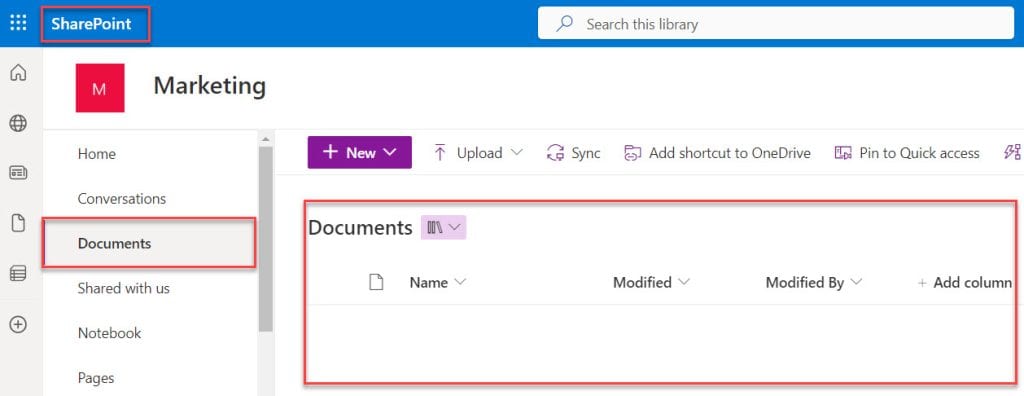Click the search magnifier icon
The image size is (1024, 396).
click(564, 24)
